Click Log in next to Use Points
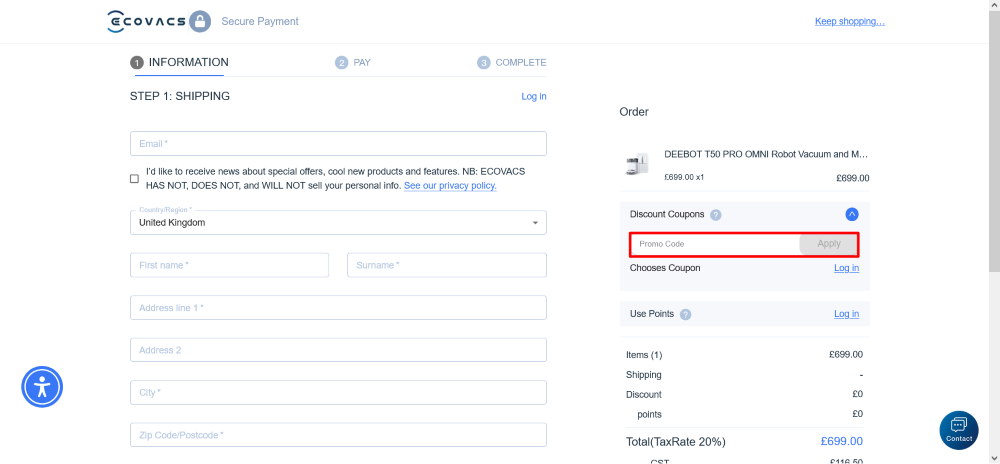Viewport: 1000px width, 464px height. tap(846, 314)
